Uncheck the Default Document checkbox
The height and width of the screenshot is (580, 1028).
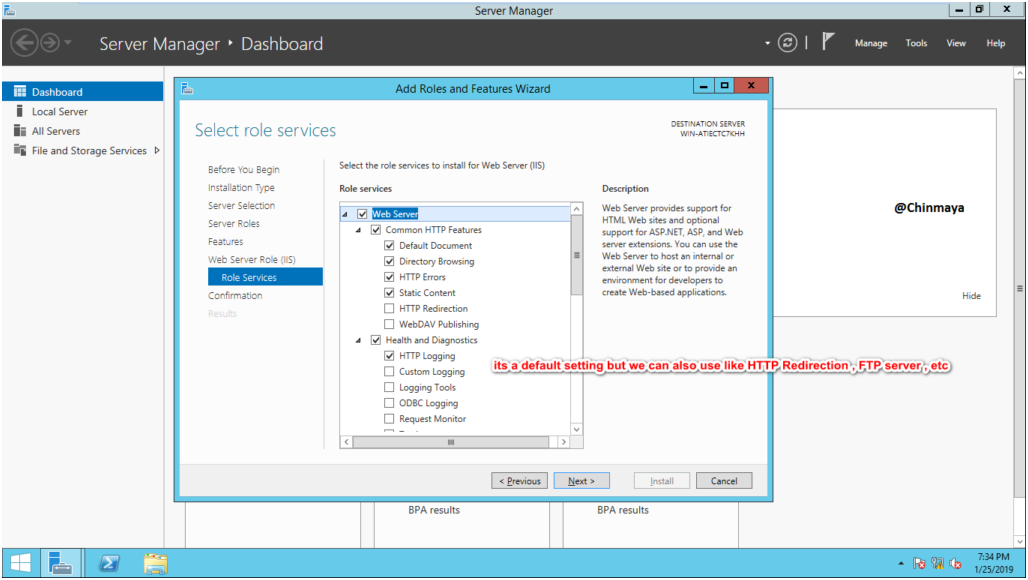pos(389,246)
